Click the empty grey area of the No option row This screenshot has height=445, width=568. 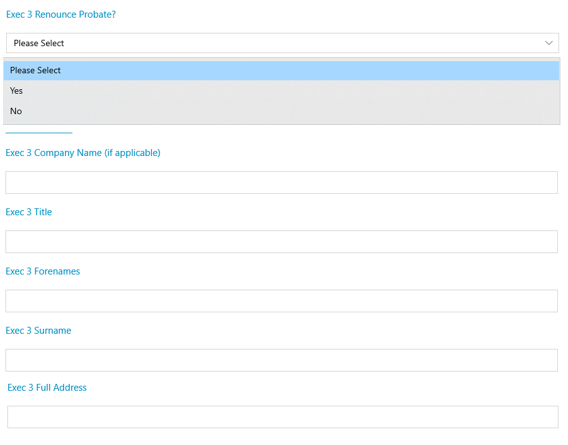click(x=290, y=111)
